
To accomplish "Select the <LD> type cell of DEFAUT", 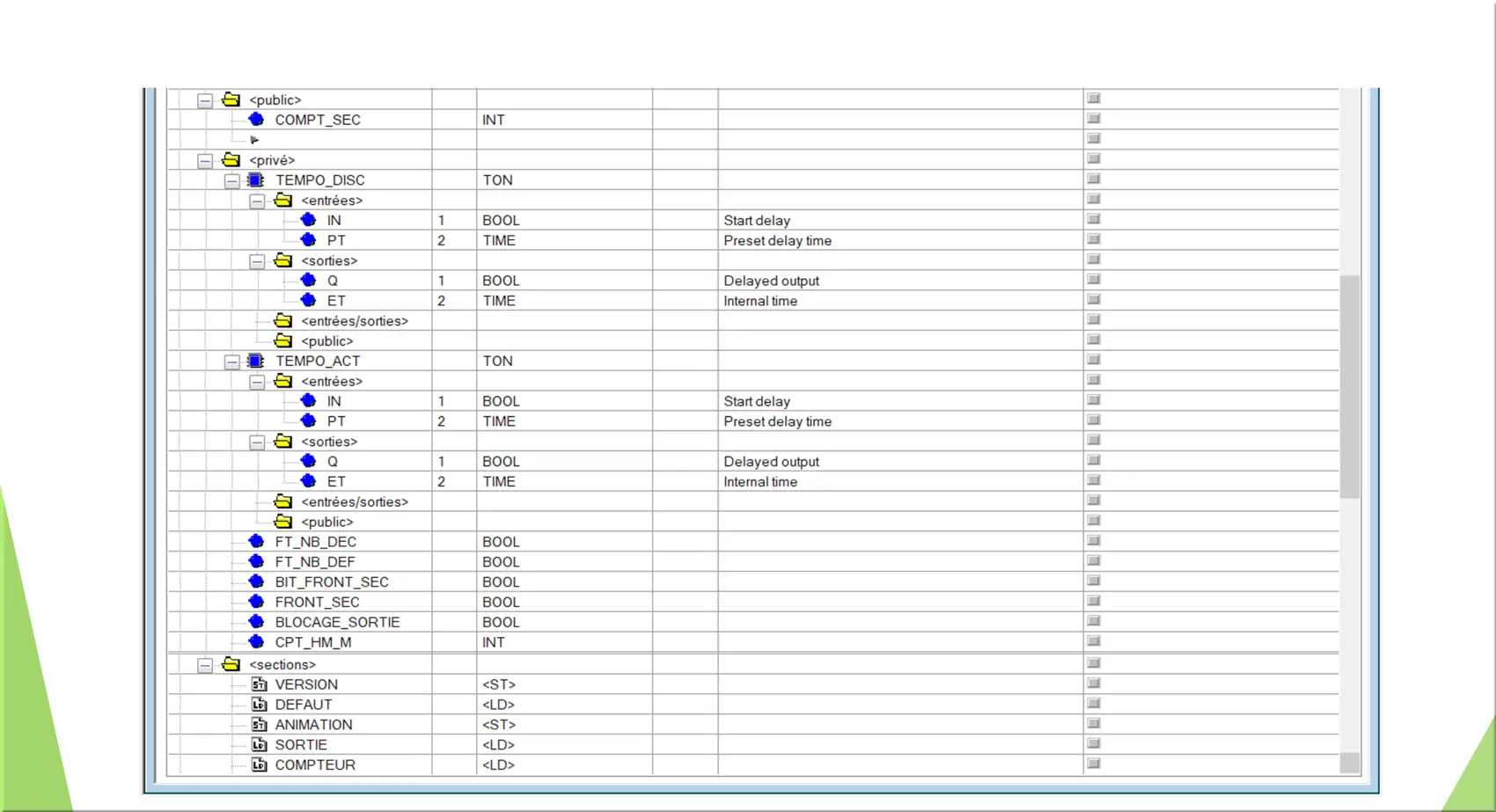I will (x=564, y=705).
